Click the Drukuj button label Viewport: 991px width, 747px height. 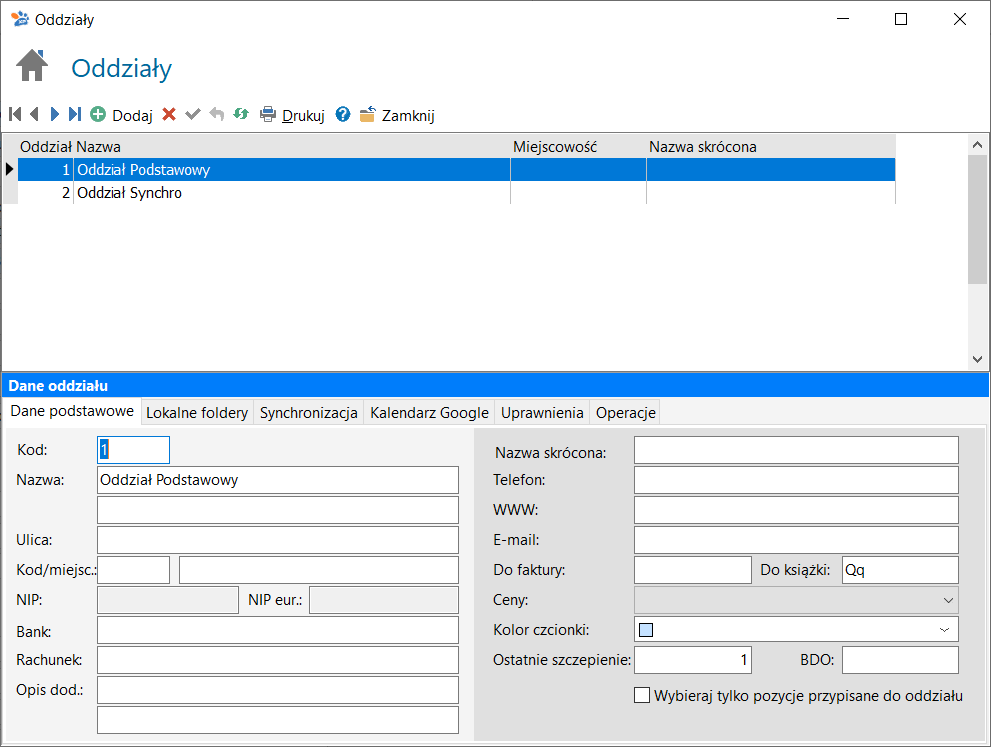pos(303,116)
